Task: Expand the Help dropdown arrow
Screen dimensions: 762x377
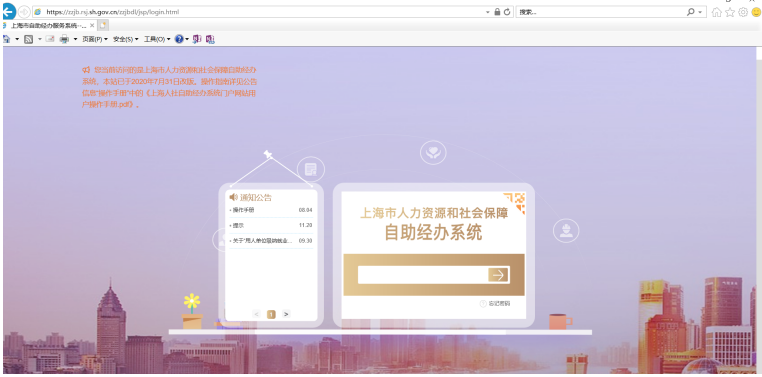Action: [x=187, y=39]
